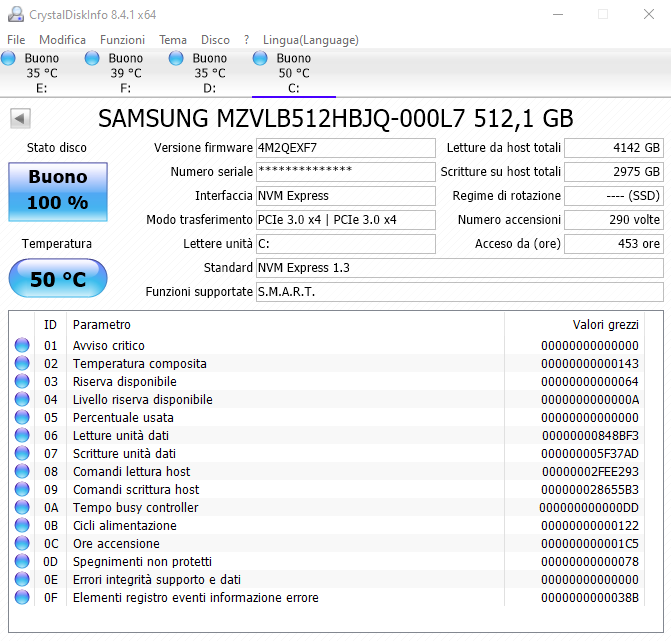Click status orb for Spegnimenti non protetti row
671x641 pixels.
pyautogui.click(x=22, y=561)
